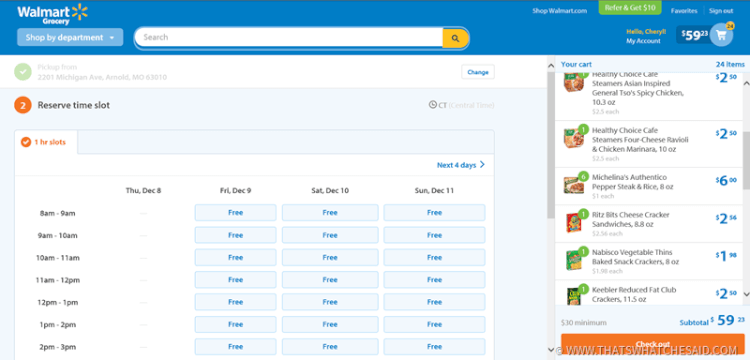Click the Walmart Grocery logo
Image resolution: width=750 pixels, height=360 pixels.
[x=53, y=14]
